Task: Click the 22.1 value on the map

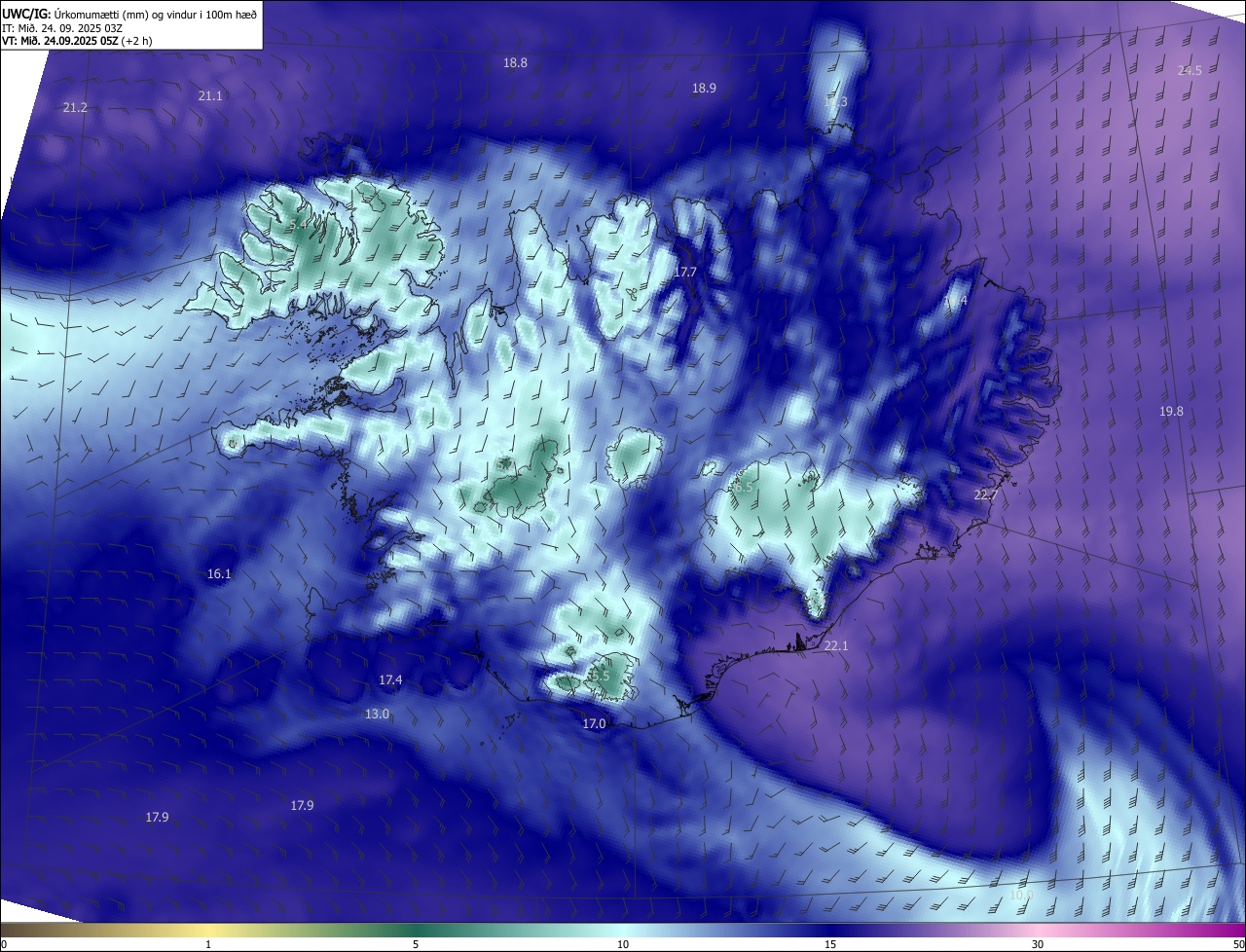Action: coord(836,645)
